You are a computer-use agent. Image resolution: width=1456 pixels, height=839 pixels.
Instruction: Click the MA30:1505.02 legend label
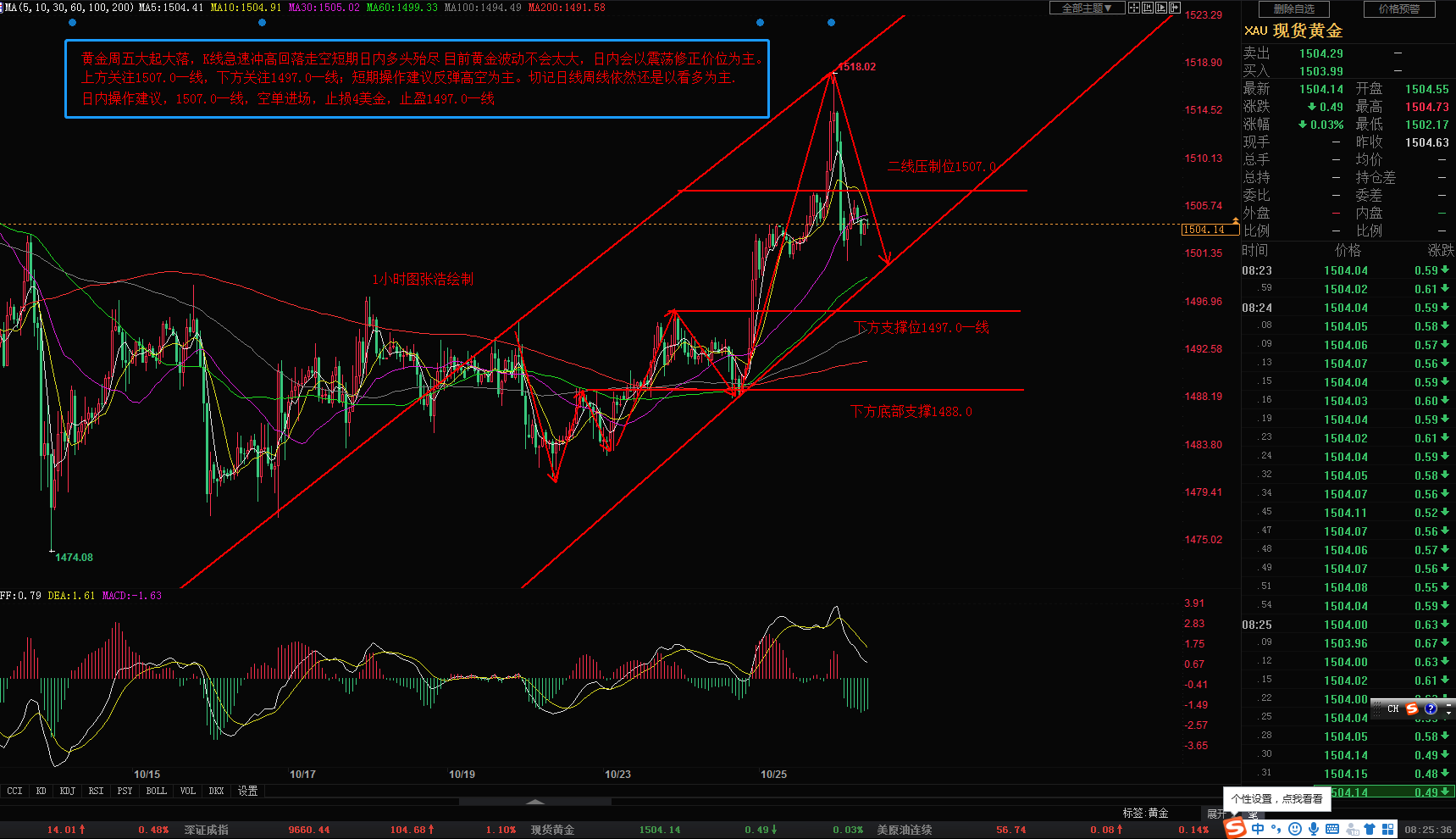[x=324, y=8]
